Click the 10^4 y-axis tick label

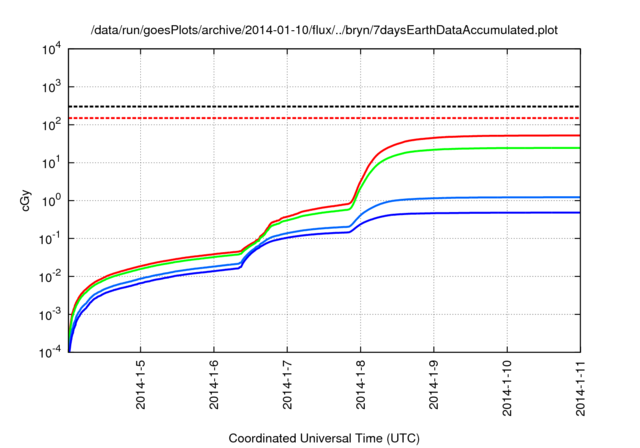(51, 50)
